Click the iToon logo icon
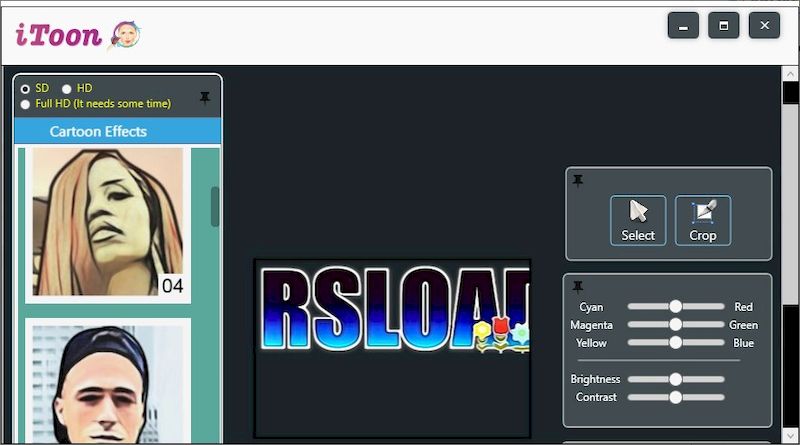Screen dimensions: 800x445 [125, 35]
